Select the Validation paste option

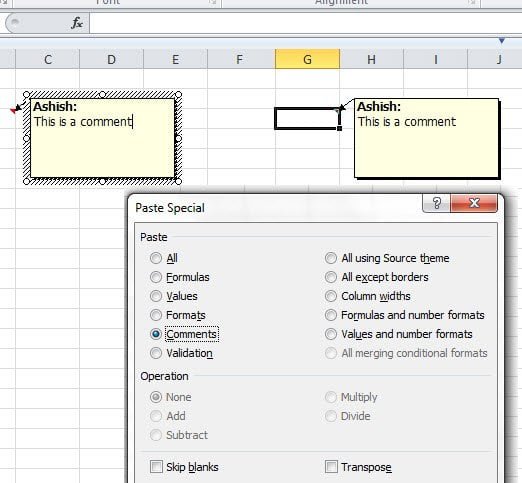(181, 353)
